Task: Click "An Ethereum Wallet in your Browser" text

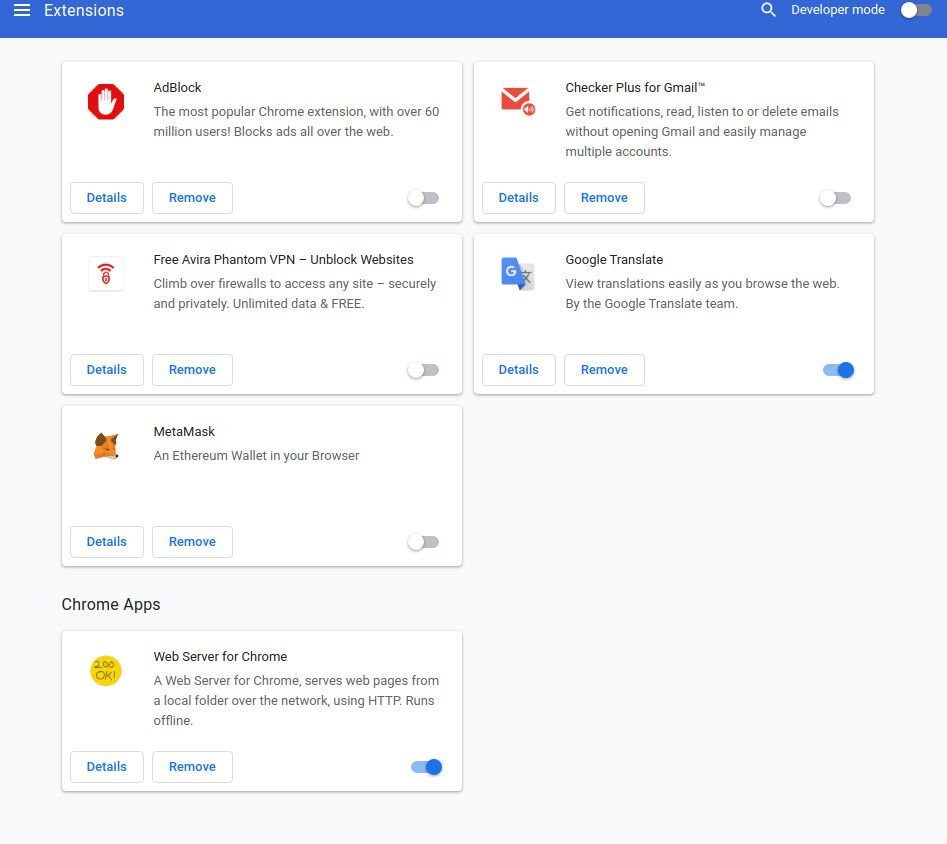Action: (256, 456)
